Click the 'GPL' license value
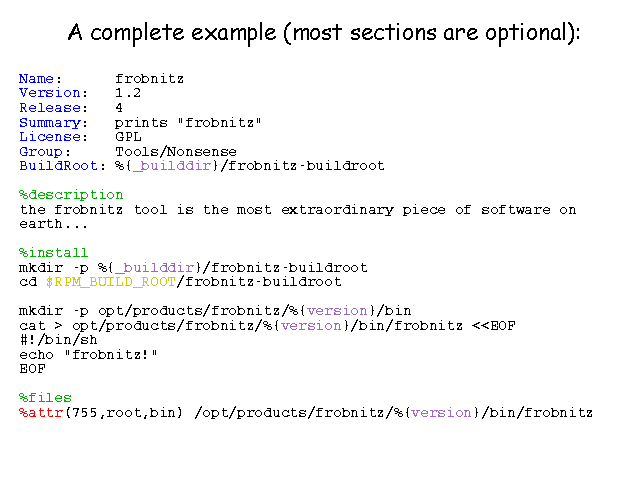640x480 pixels. (x=128, y=137)
